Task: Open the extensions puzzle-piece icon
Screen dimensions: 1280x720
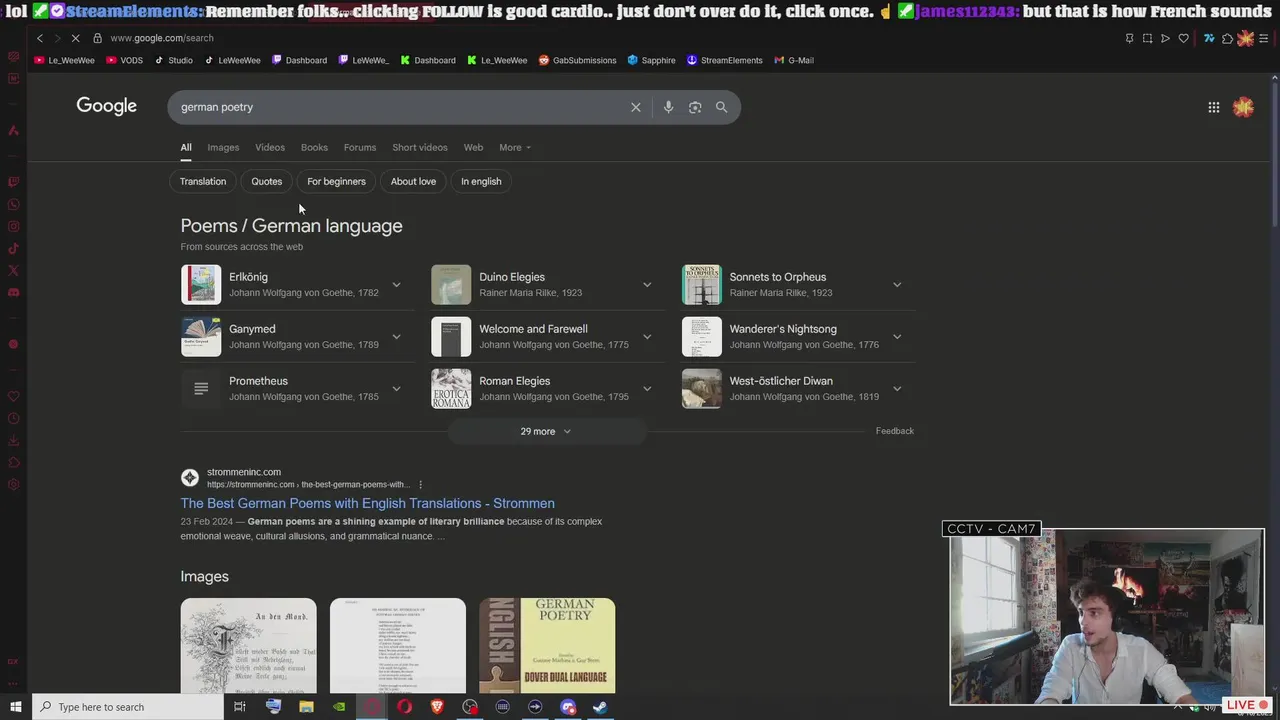Action: [1227, 38]
